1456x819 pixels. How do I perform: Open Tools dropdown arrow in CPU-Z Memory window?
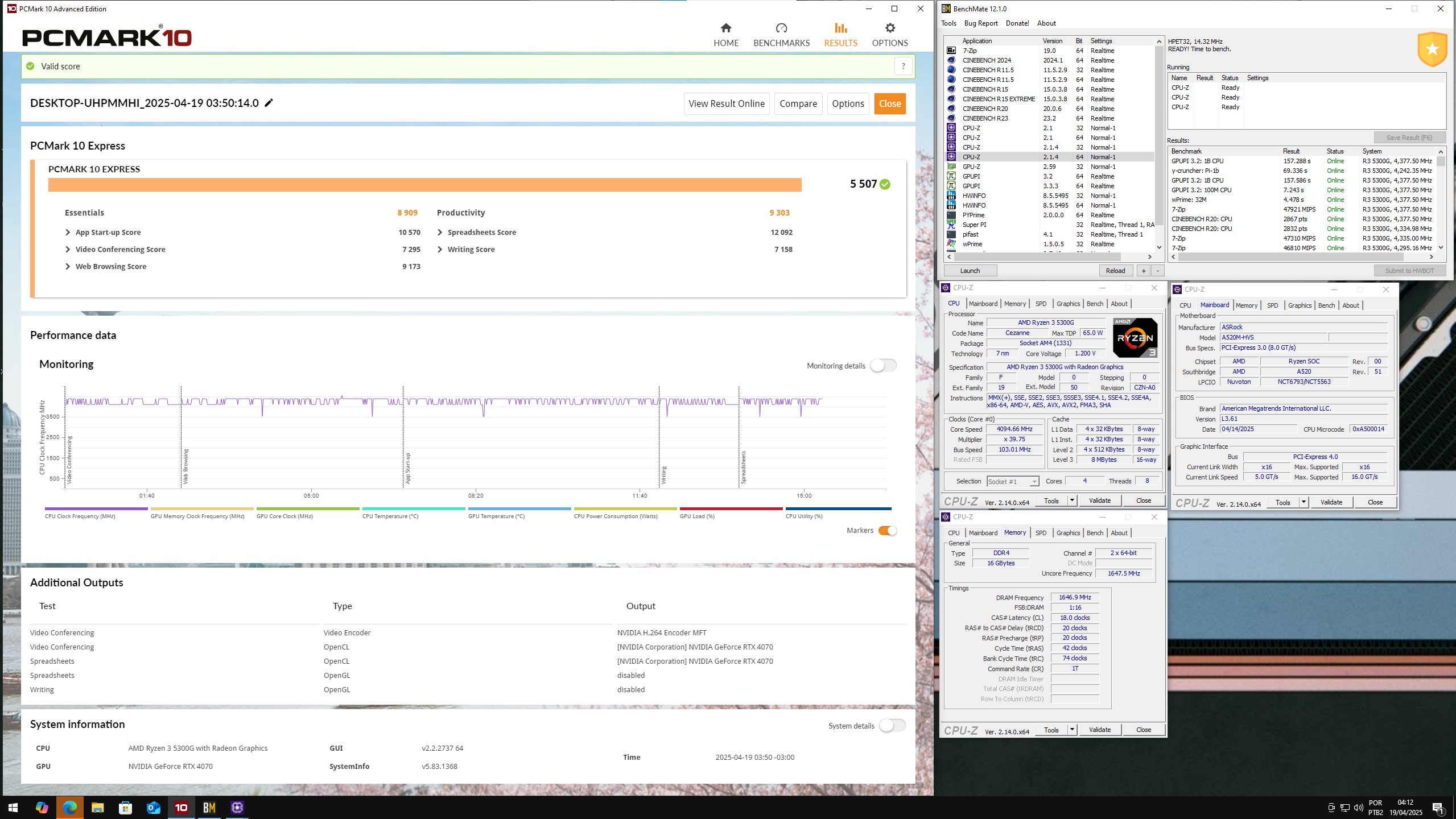pos(1072,730)
